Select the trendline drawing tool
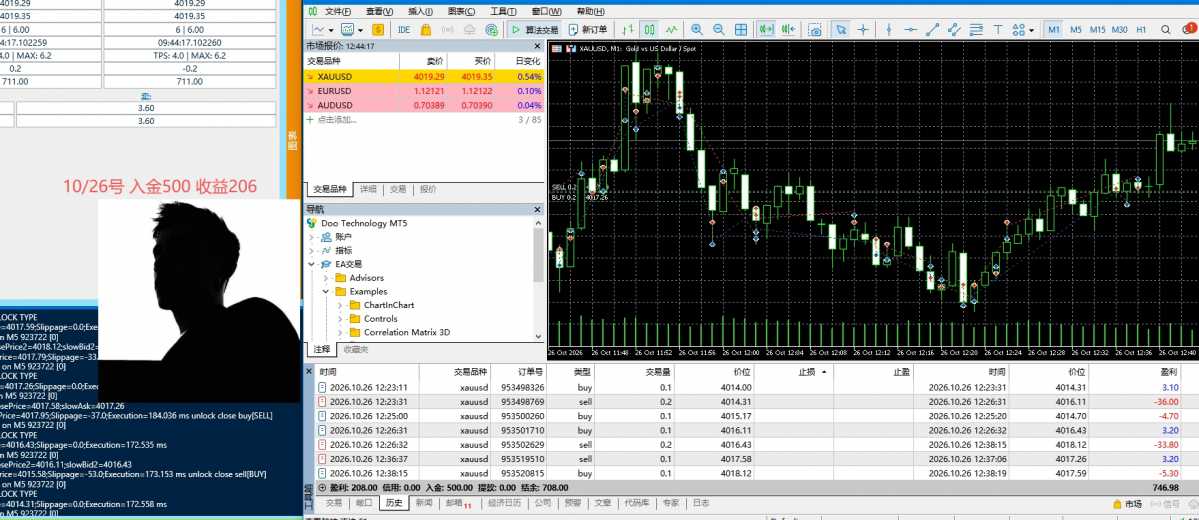 point(932,29)
